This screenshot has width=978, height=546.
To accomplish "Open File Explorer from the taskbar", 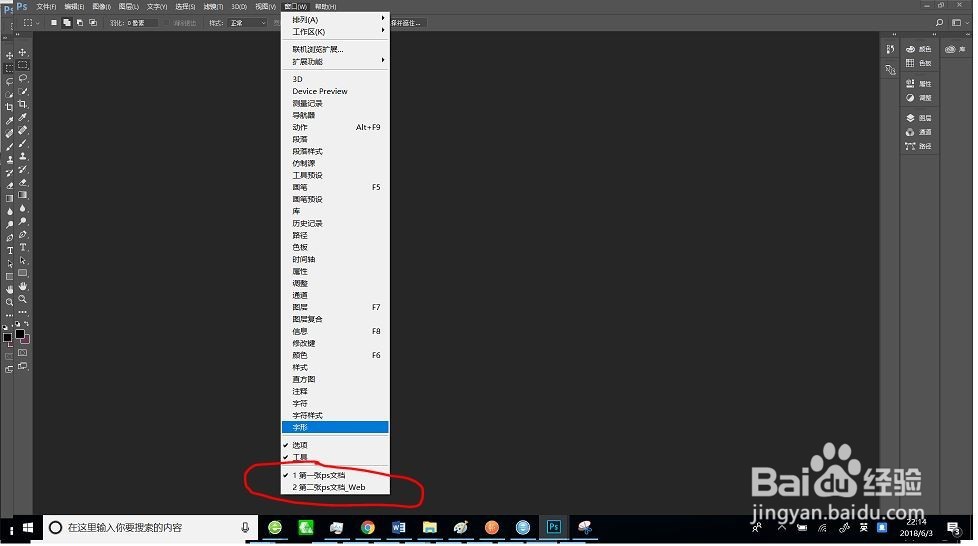I will tap(429, 528).
